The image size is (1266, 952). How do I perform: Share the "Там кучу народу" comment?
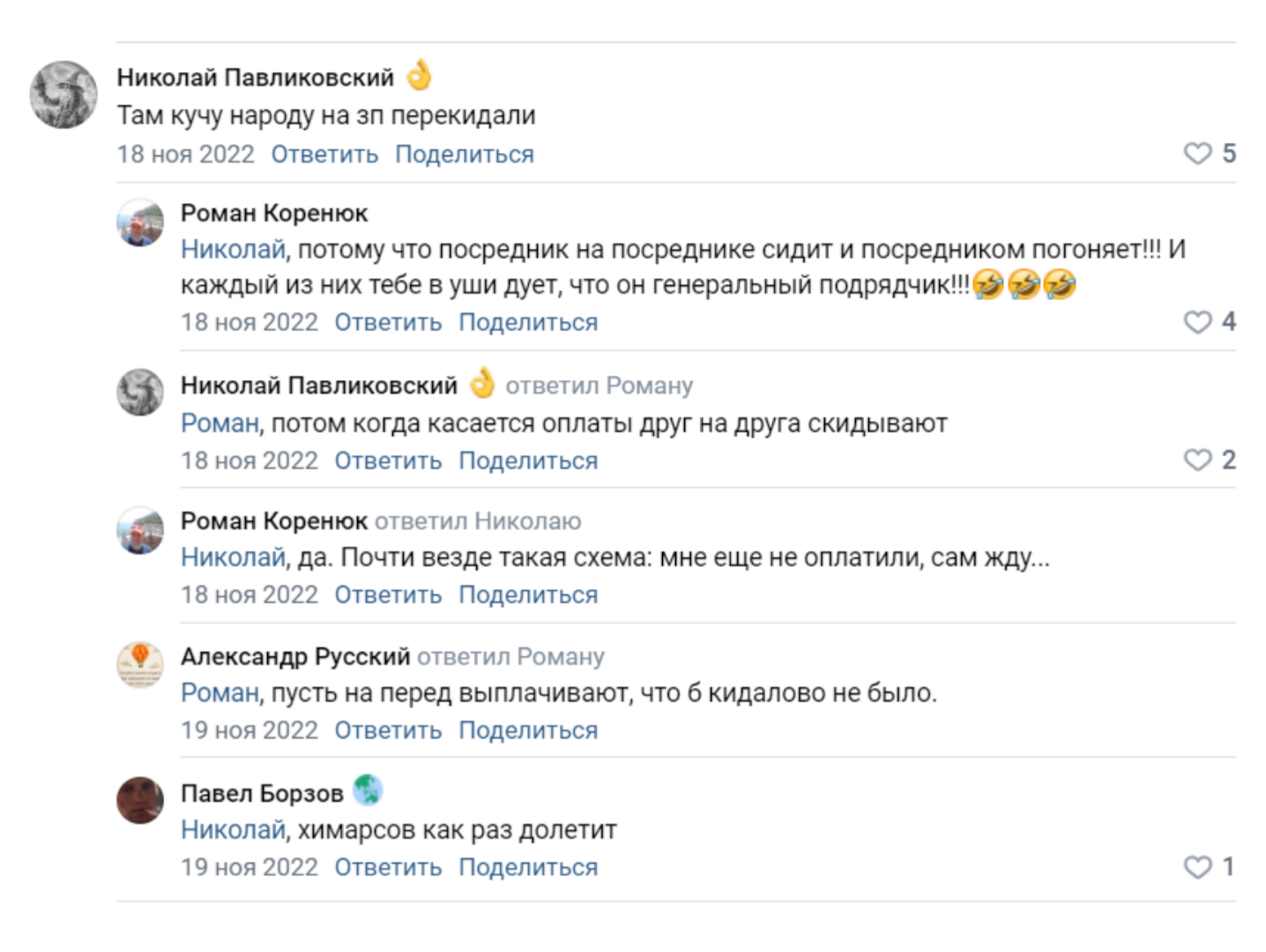pos(464,154)
